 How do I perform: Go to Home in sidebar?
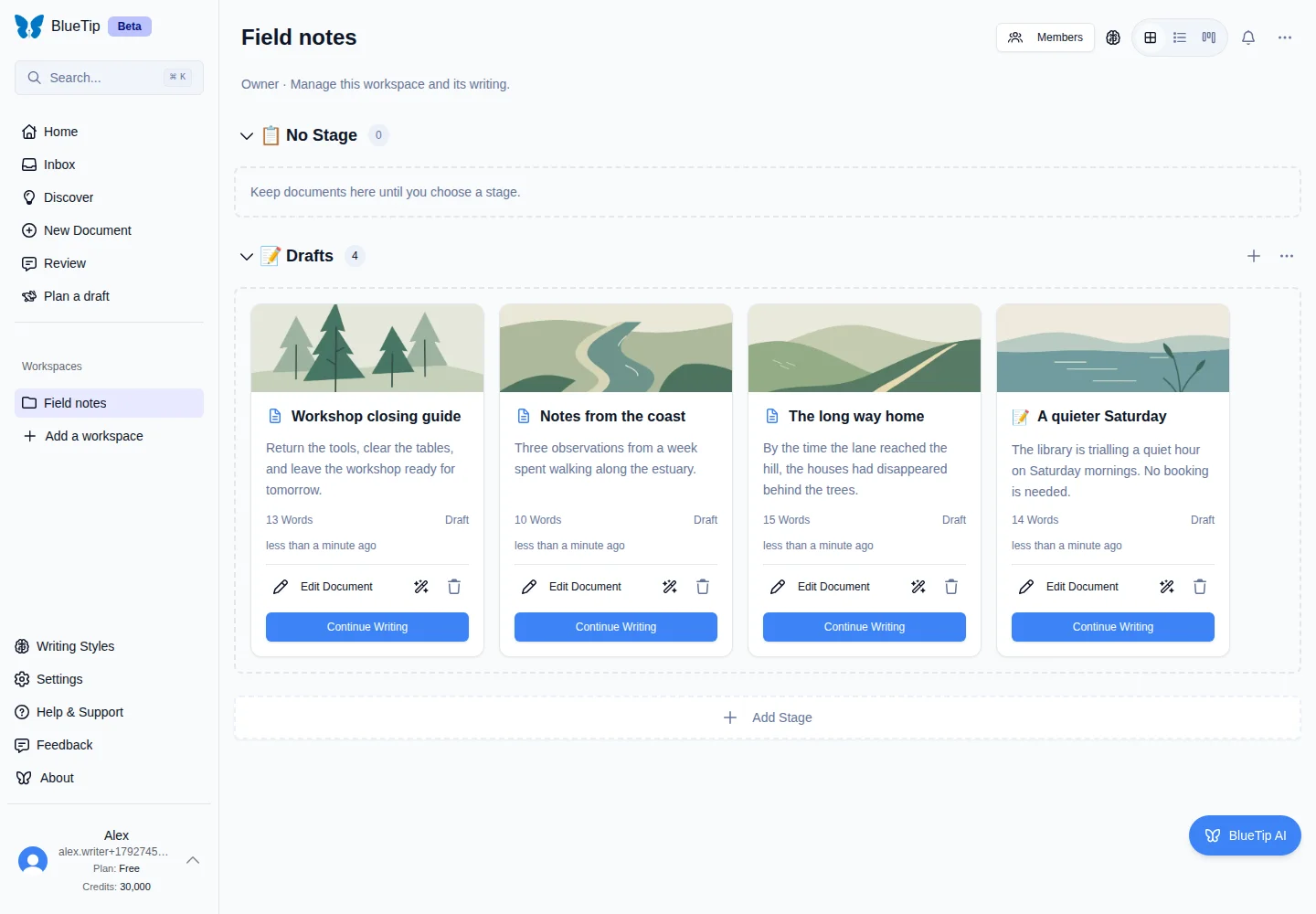(x=109, y=132)
